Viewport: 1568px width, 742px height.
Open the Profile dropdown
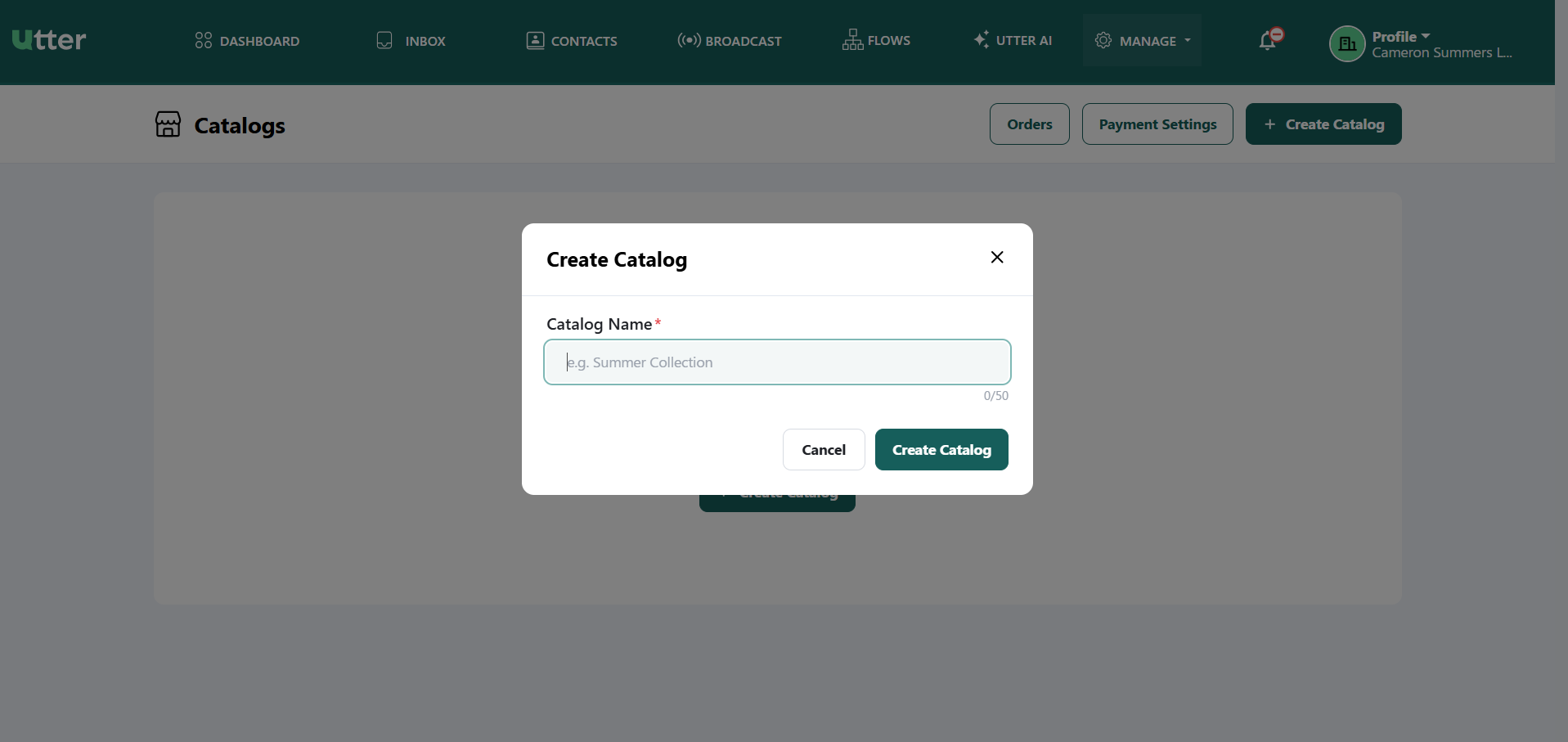tap(1401, 36)
